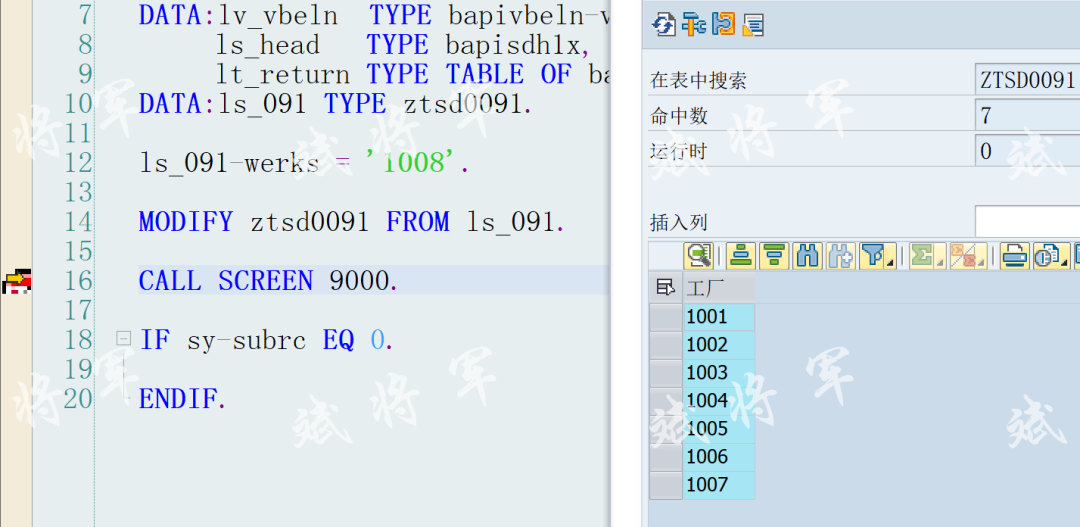Click the document list icon in top toolbar
The width and height of the screenshot is (1080, 527).
(x=753, y=25)
